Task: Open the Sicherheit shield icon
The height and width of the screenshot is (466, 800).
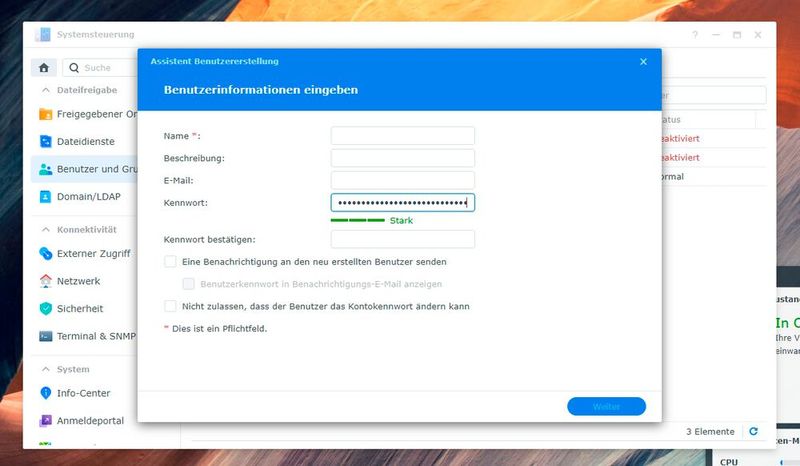Action: pyautogui.click(x=45, y=308)
